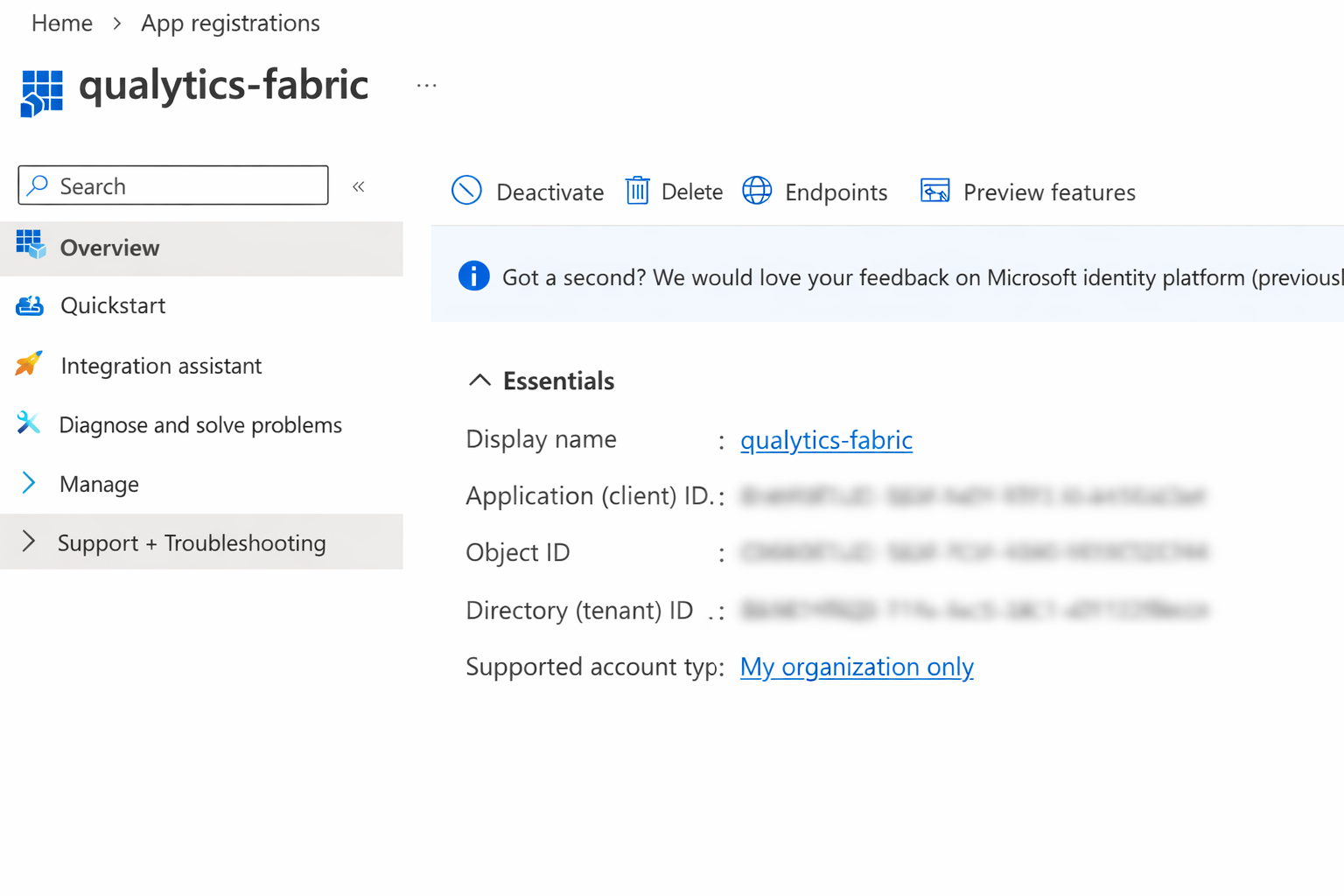Viewport: 1344px width, 896px height.
Task: Collapse the Essentials section
Action: (x=479, y=381)
